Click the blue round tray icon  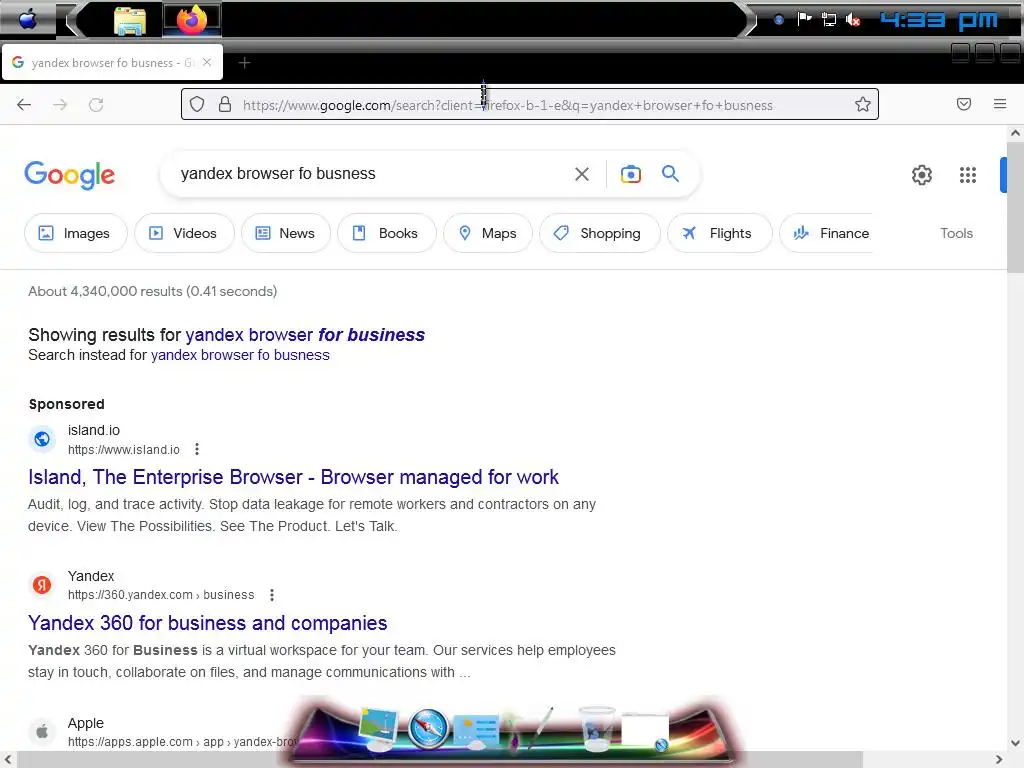[778, 20]
